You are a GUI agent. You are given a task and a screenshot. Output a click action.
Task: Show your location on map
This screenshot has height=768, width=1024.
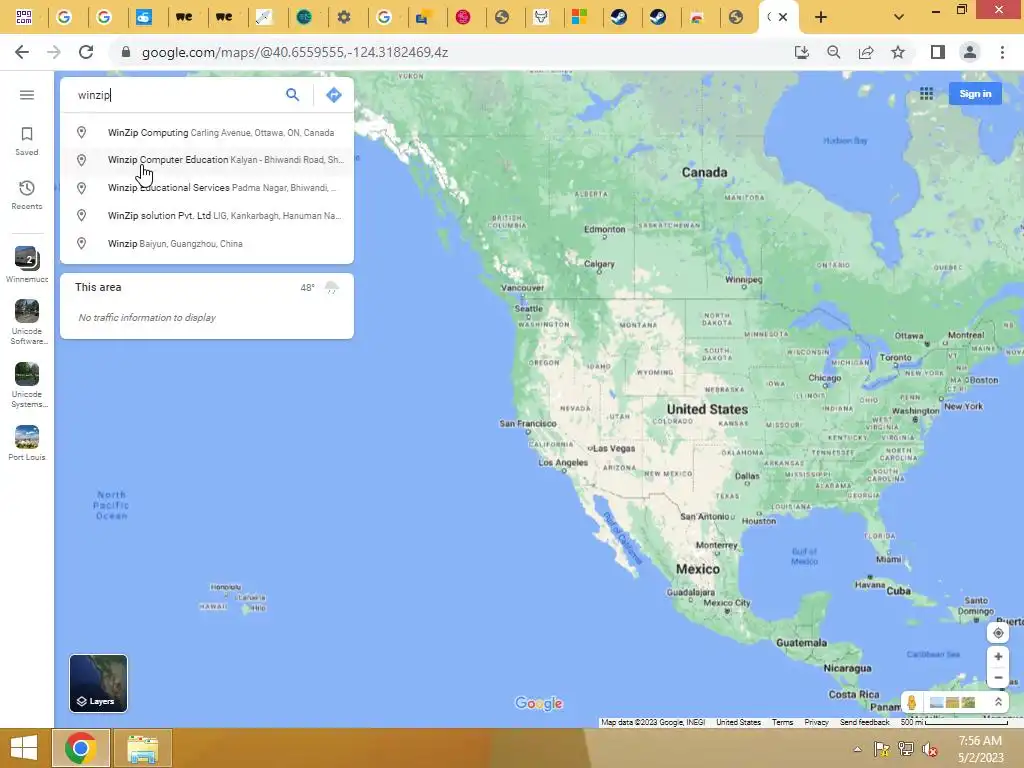(x=998, y=633)
